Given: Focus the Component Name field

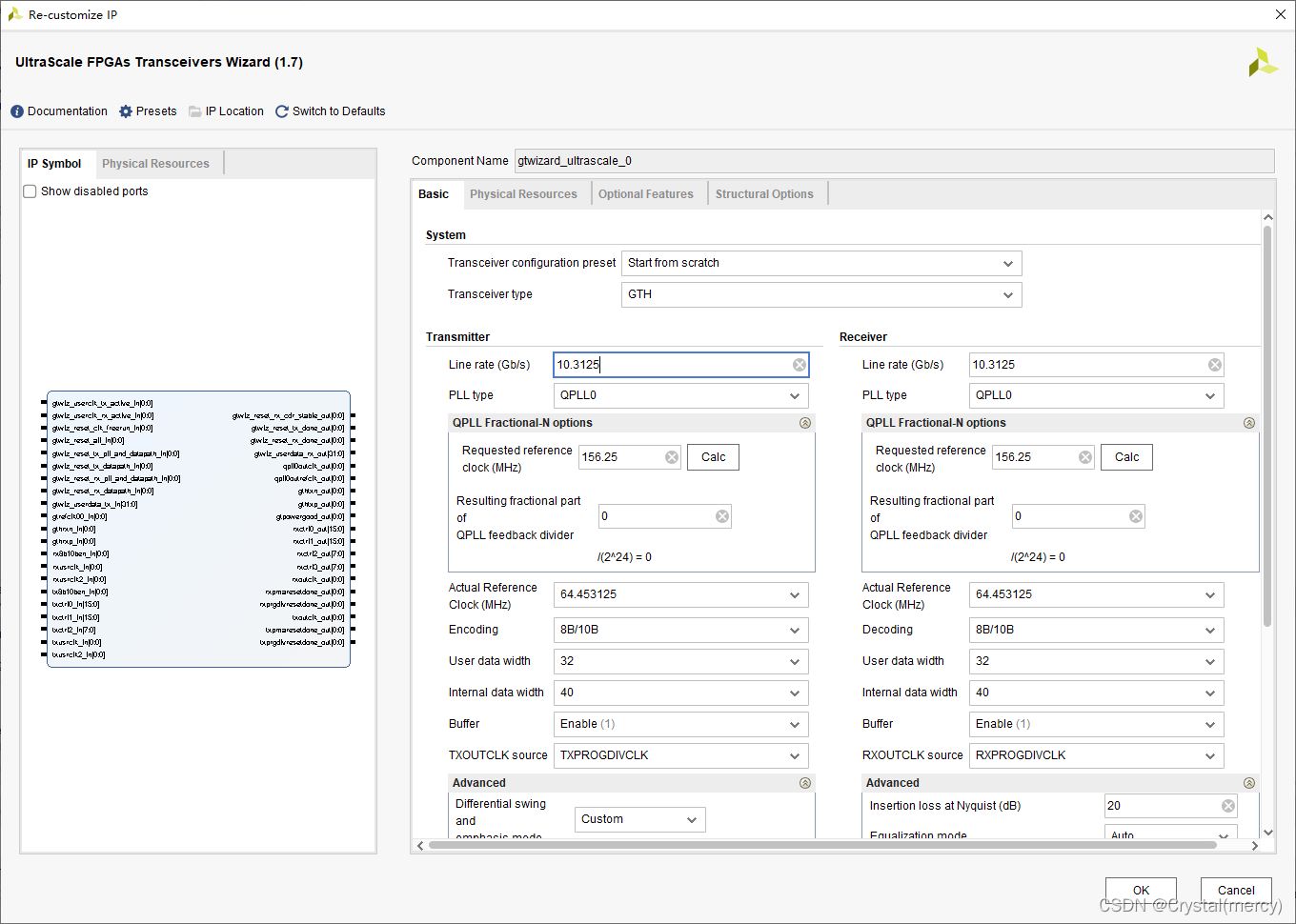Looking at the screenshot, I should [894, 161].
